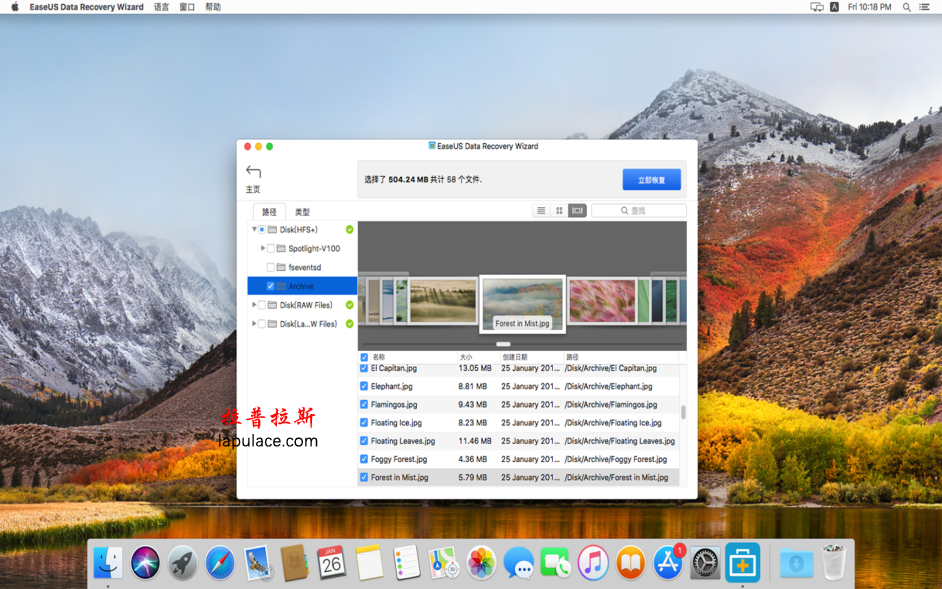
Task: Expand the Disk(RAW Files) node
Action: (x=255, y=304)
